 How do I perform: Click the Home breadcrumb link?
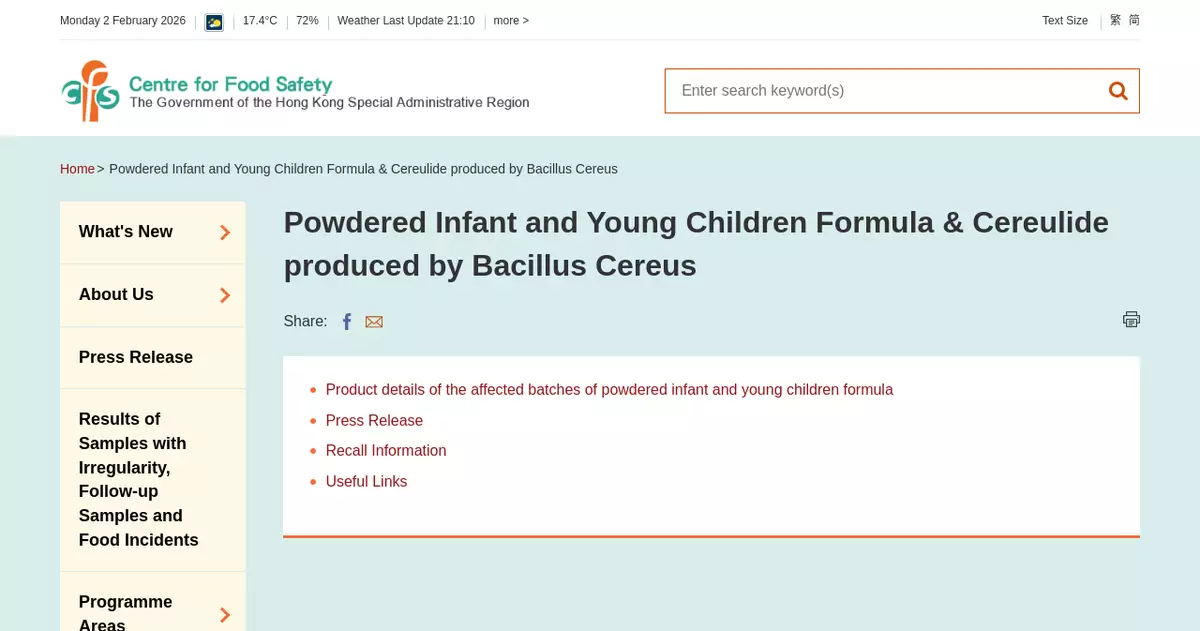77,169
